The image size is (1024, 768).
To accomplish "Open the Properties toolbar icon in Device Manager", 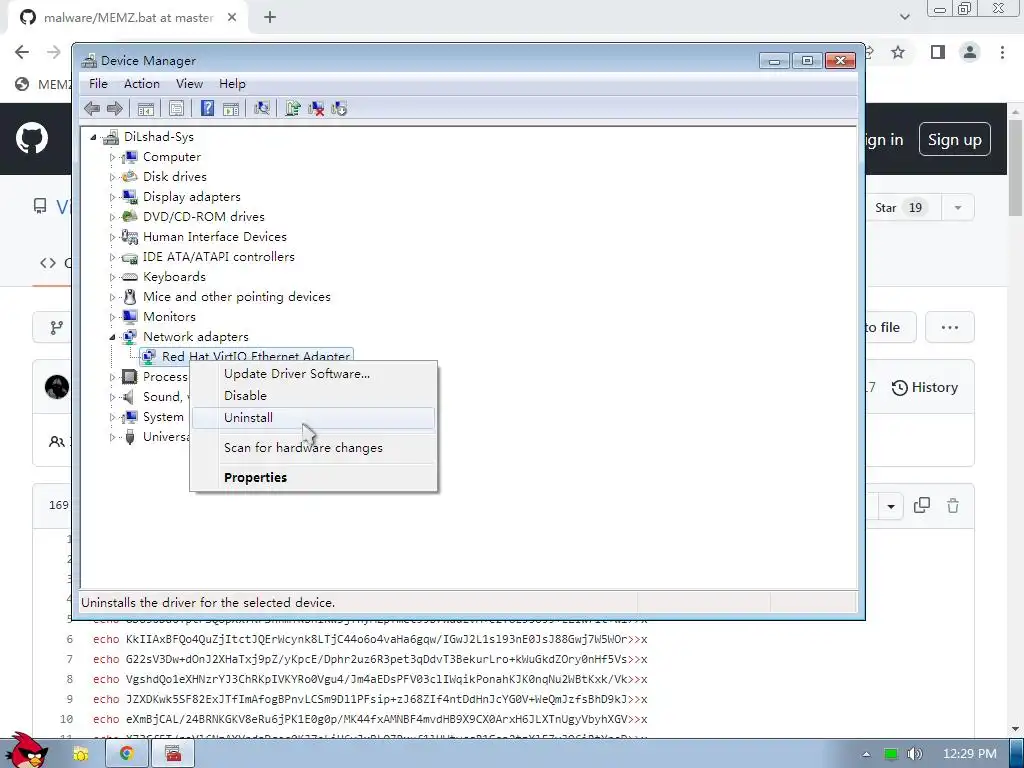I will point(176,108).
